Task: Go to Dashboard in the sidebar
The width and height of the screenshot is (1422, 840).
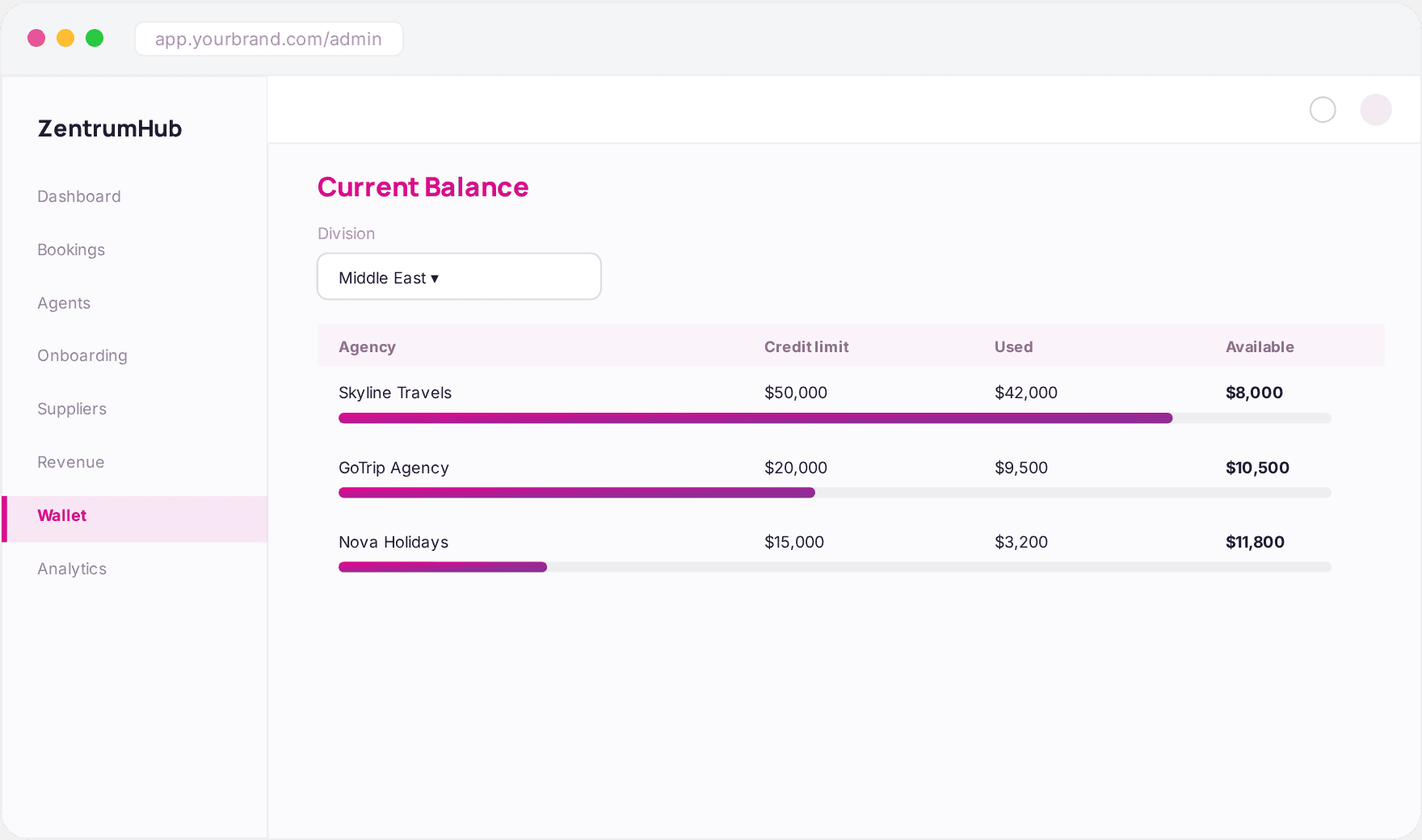Action: coord(79,196)
